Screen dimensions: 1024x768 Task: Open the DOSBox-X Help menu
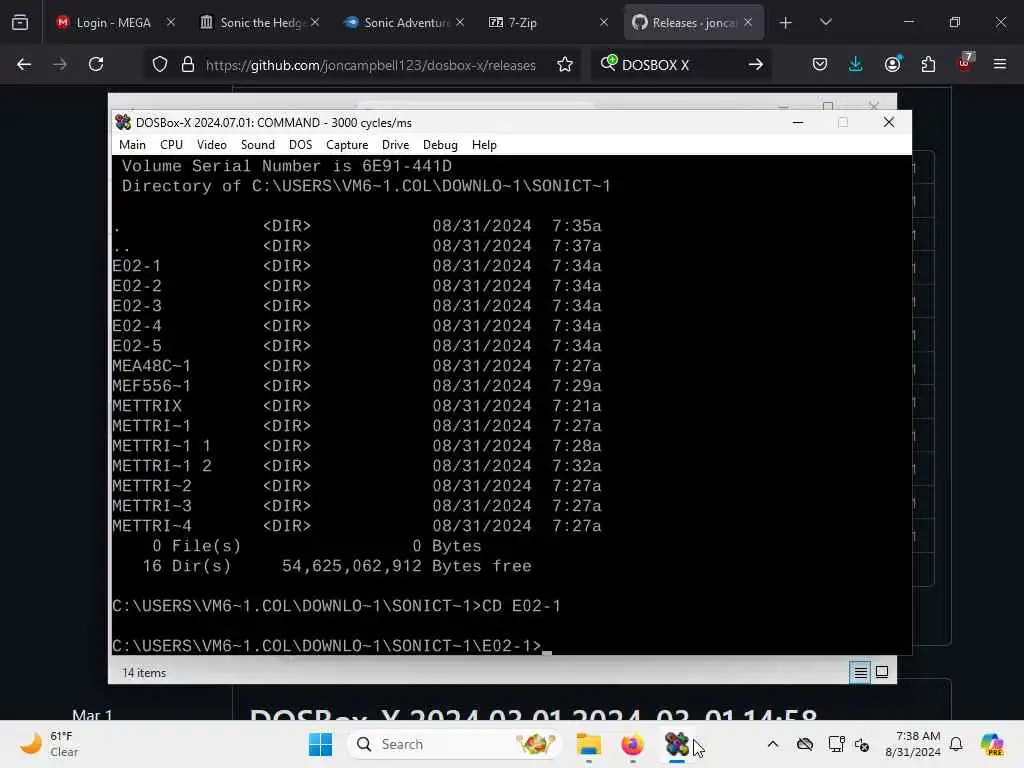[484, 145]
